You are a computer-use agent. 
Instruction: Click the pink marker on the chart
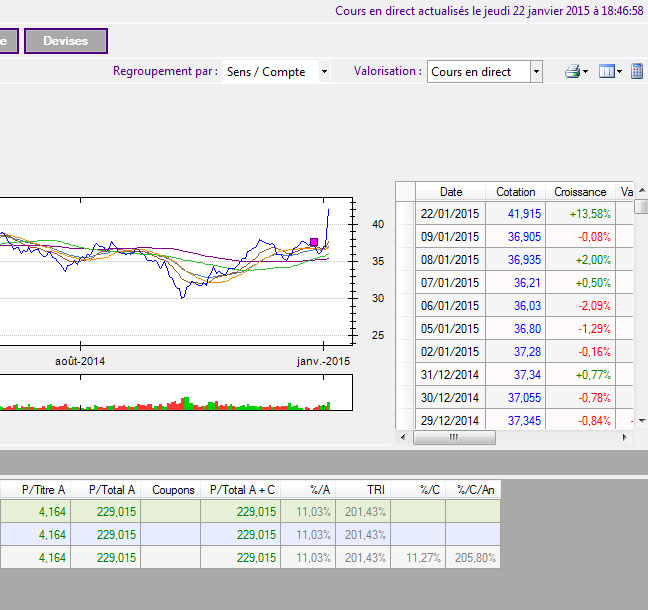click(x=314, y=242)
